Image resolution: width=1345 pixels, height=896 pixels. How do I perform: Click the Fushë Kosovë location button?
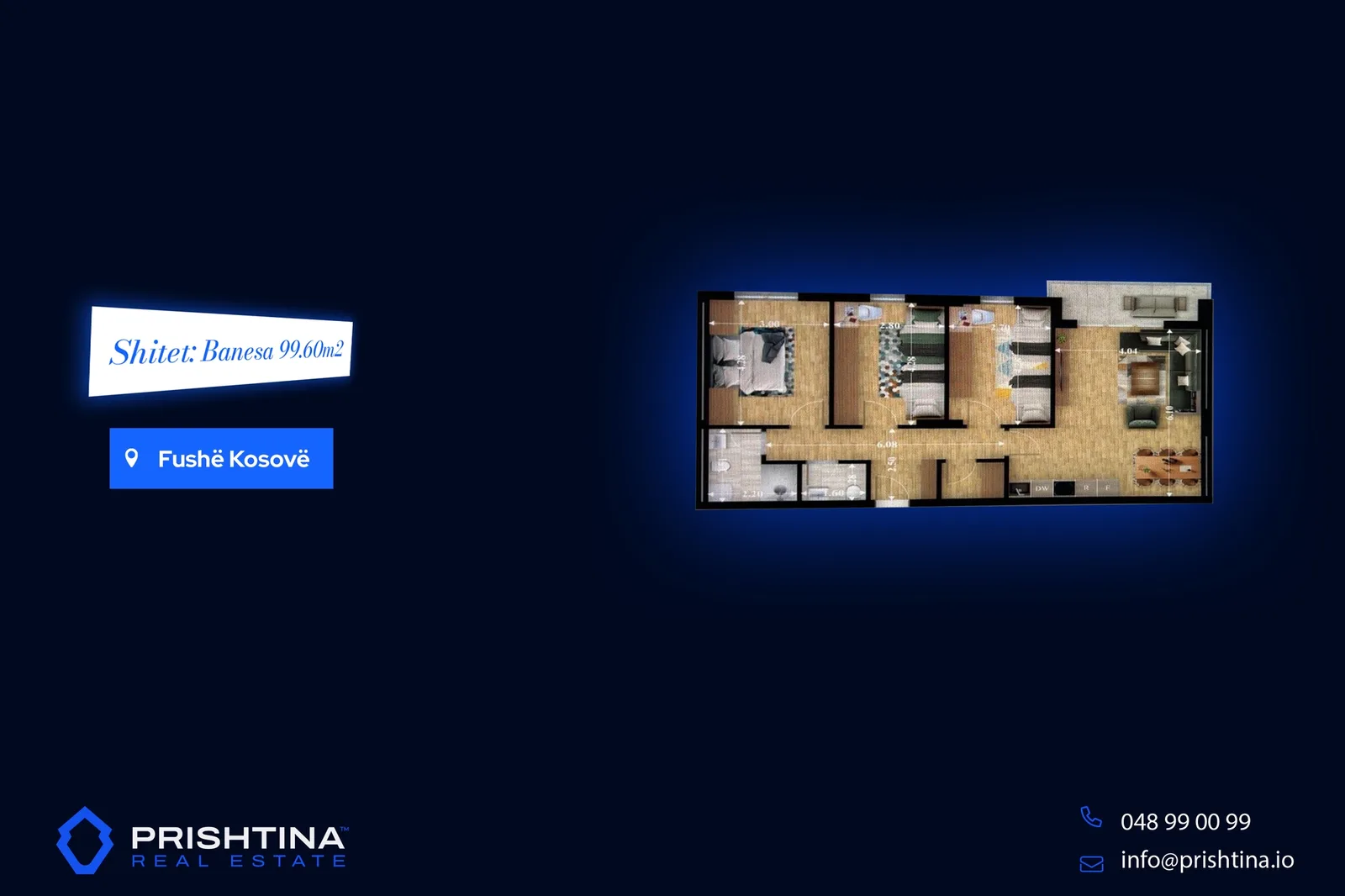tap(221, 458)
